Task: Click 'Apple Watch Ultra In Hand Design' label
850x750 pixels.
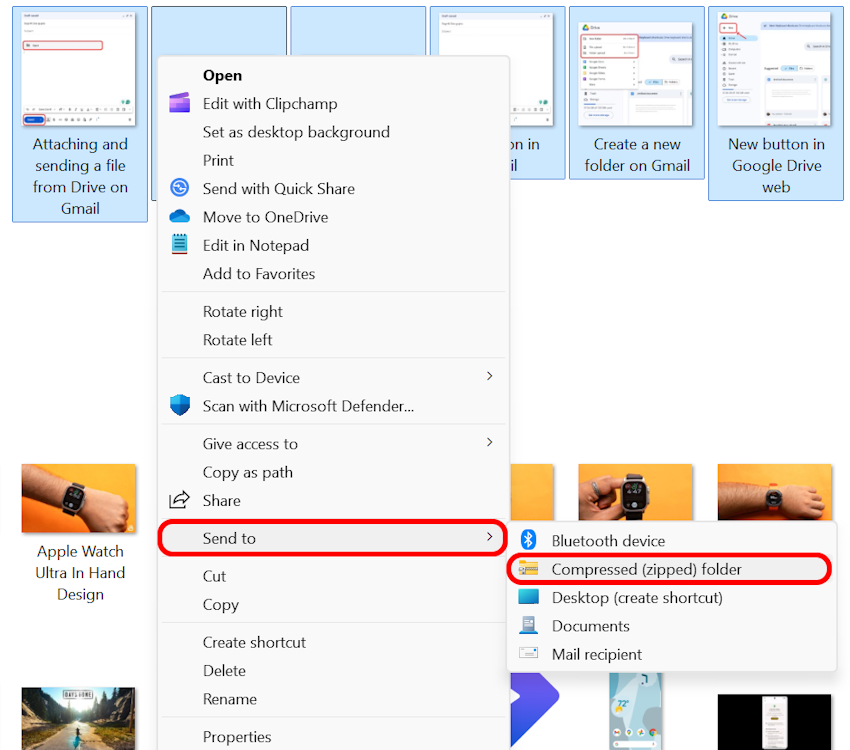Action: click(80, 573)
